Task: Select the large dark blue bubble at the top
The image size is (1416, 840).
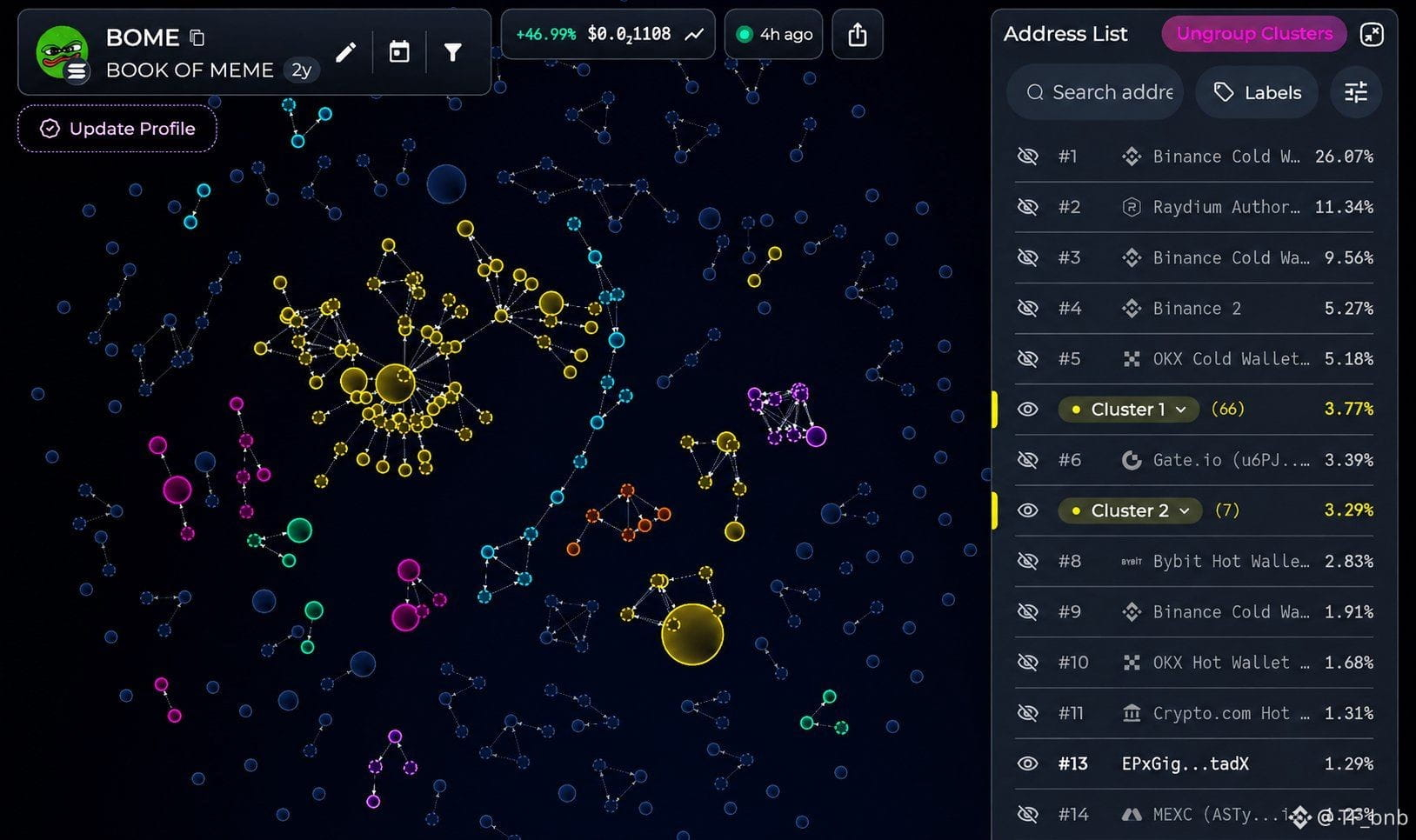Action: pyautogui.click(x=446, y=184)
